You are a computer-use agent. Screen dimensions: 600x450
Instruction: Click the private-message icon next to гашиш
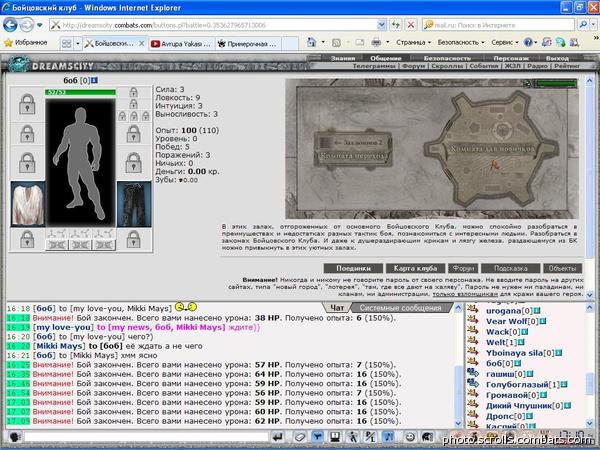pyautogui.click(x=473, y=372)
